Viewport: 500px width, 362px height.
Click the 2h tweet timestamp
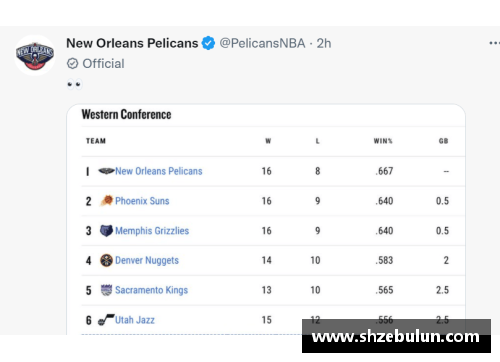tap(324, 43)
